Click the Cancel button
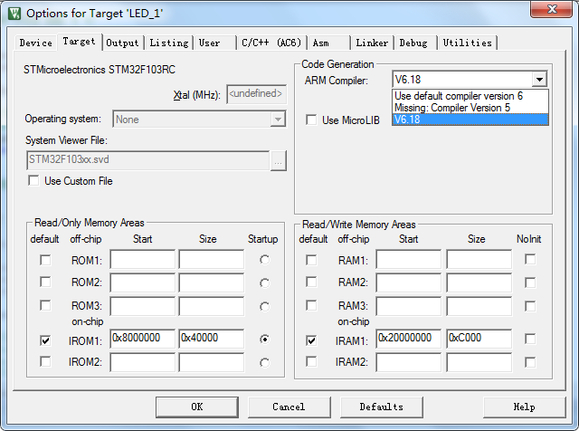 (289, 407)
